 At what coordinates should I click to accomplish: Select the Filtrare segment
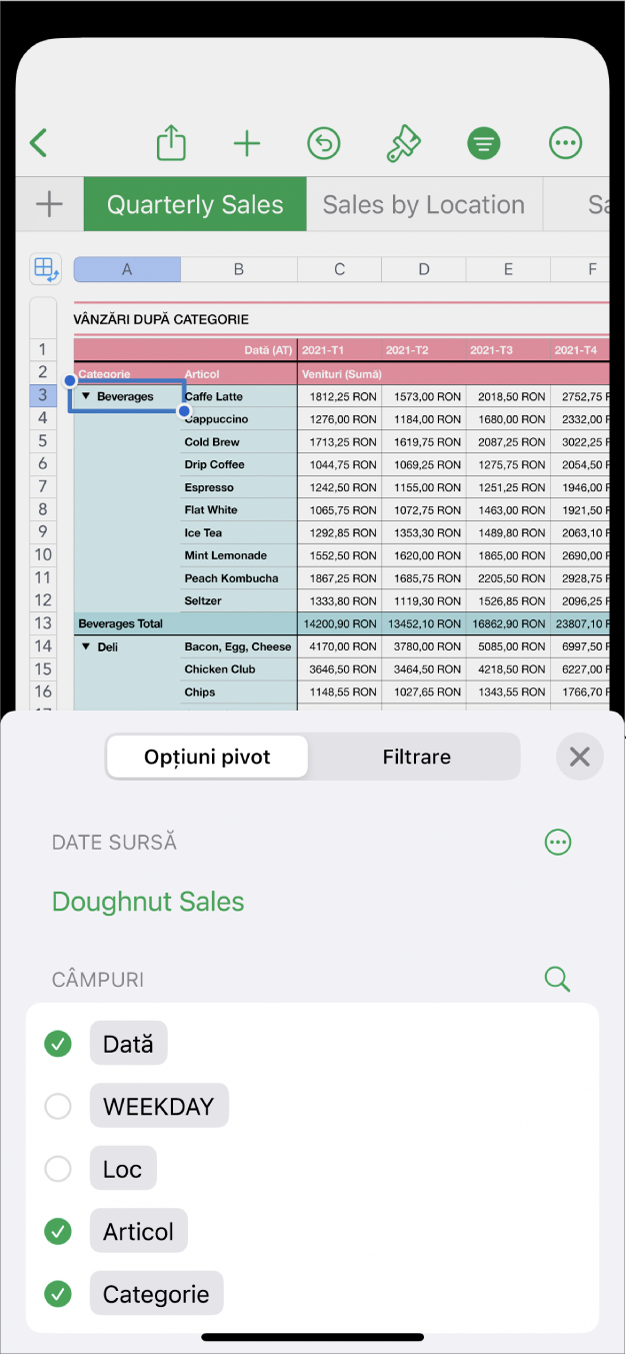416,757
